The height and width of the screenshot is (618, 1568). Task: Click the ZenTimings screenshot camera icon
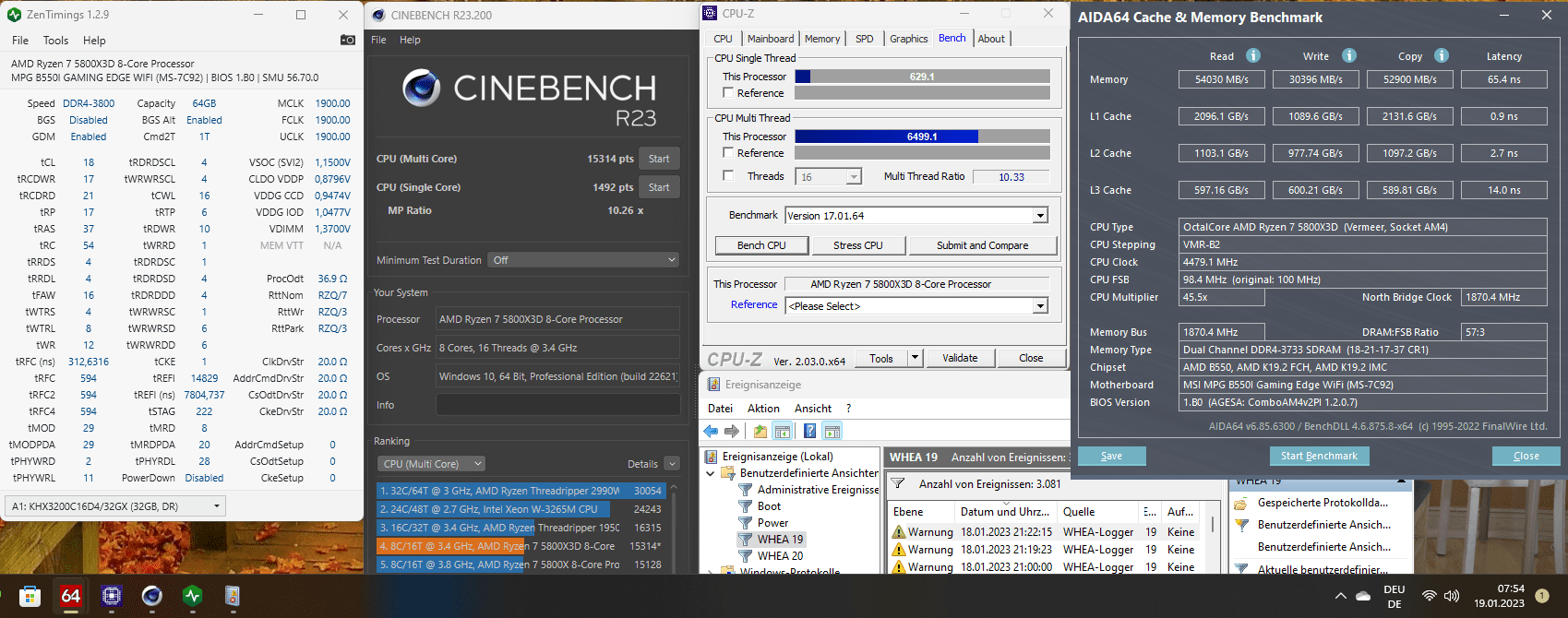(347, 40)
